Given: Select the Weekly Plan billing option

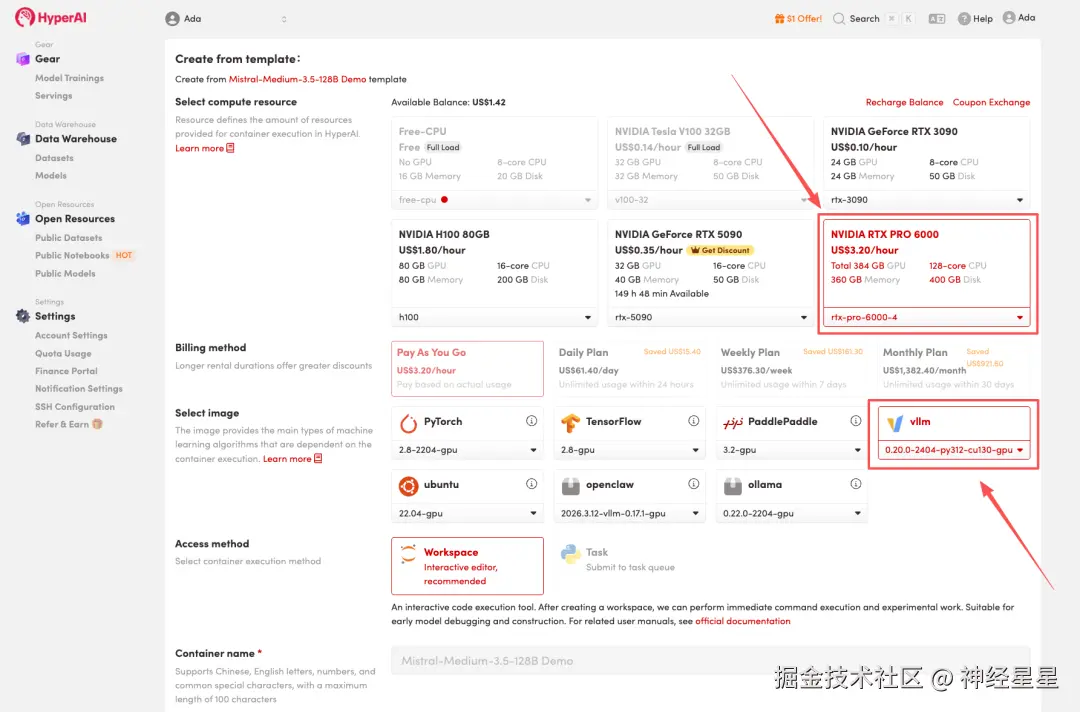Looking at the screenshot, I should click(791, 369).
